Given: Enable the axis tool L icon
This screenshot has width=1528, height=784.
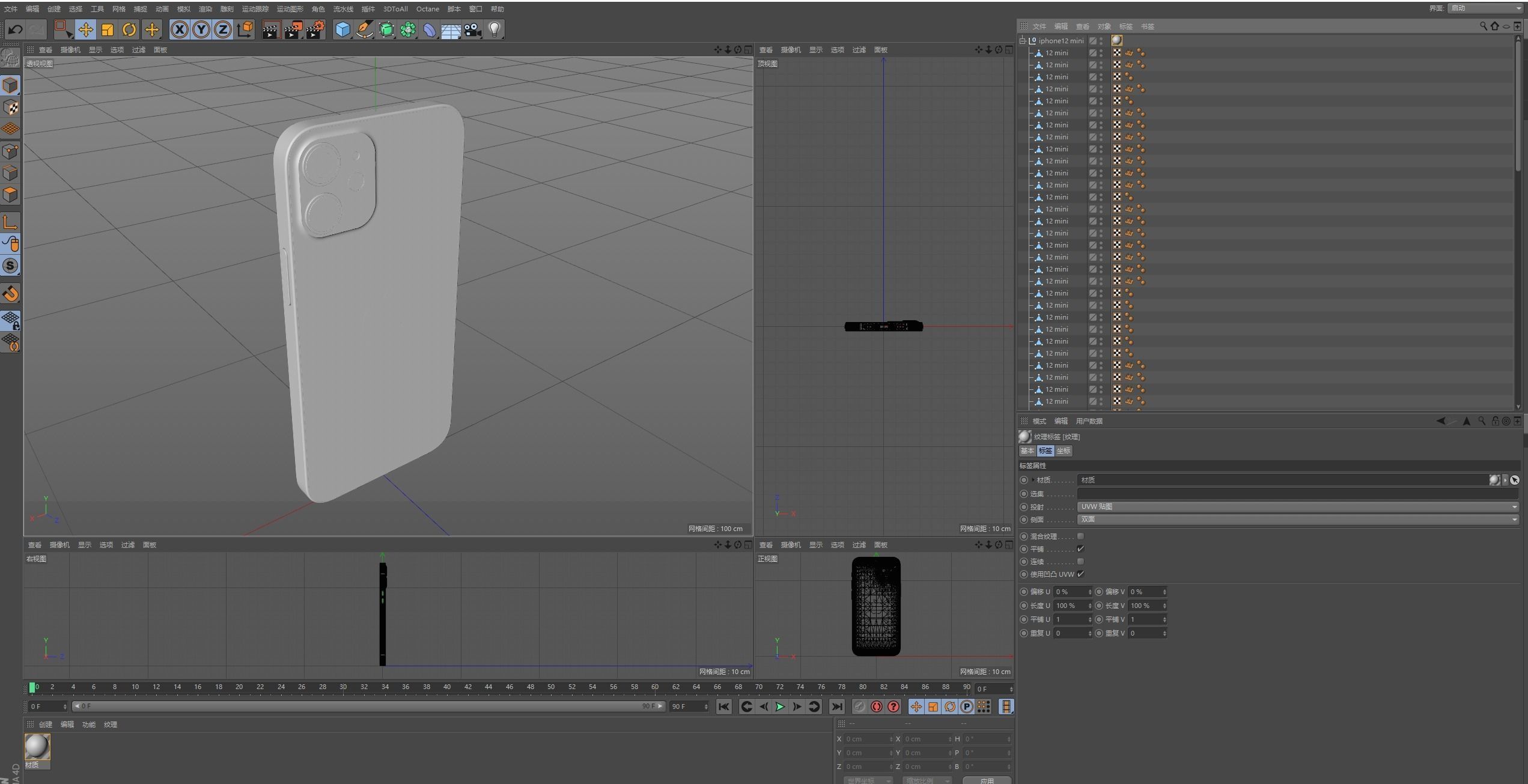Looking at the screenshot, I should (10, 222).
